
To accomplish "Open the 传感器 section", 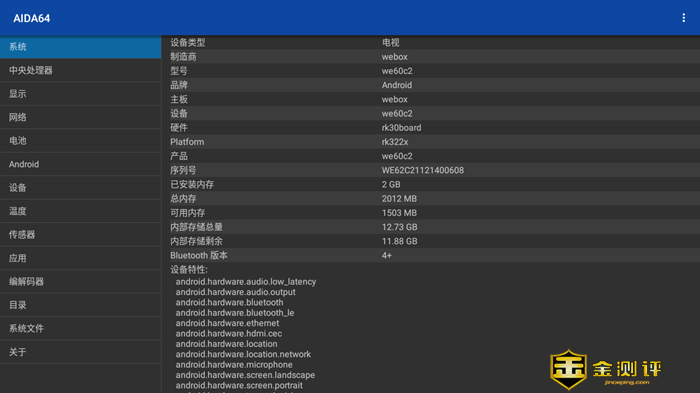I will coord(80,234).
